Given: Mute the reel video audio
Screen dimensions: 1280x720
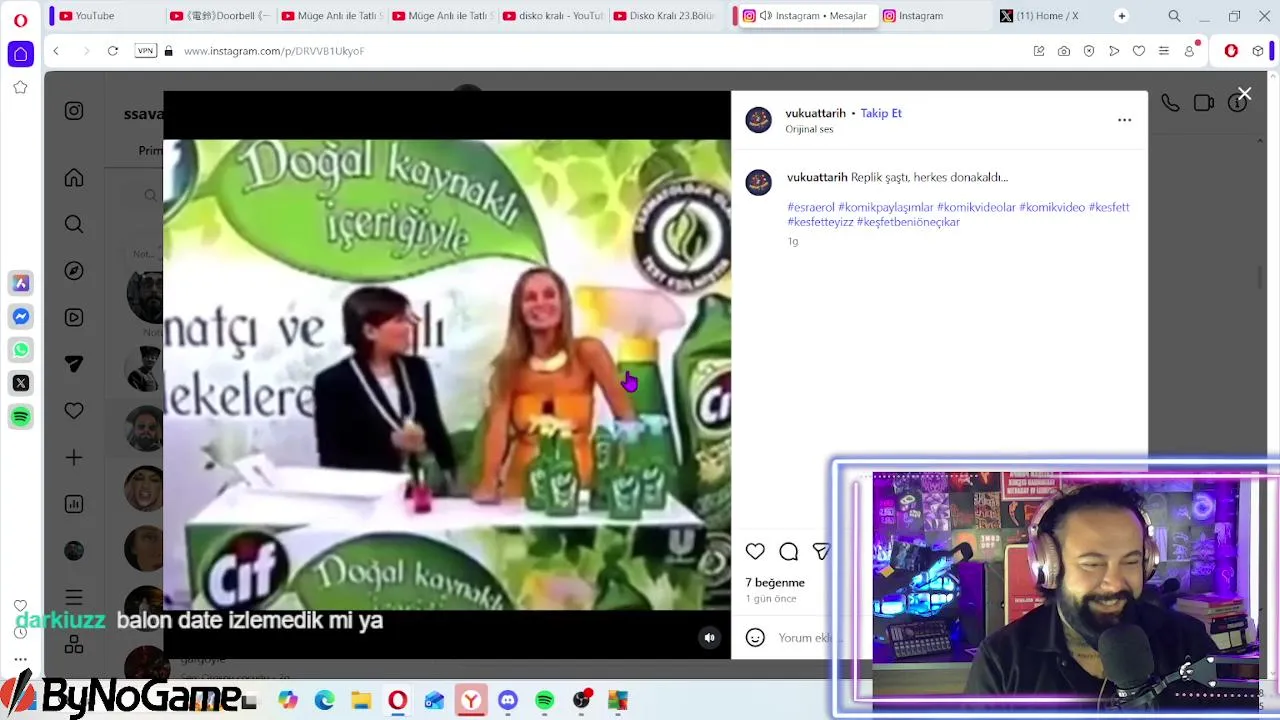Looking at the screenshot, I should pyautogui.click(x=709, y=638).
